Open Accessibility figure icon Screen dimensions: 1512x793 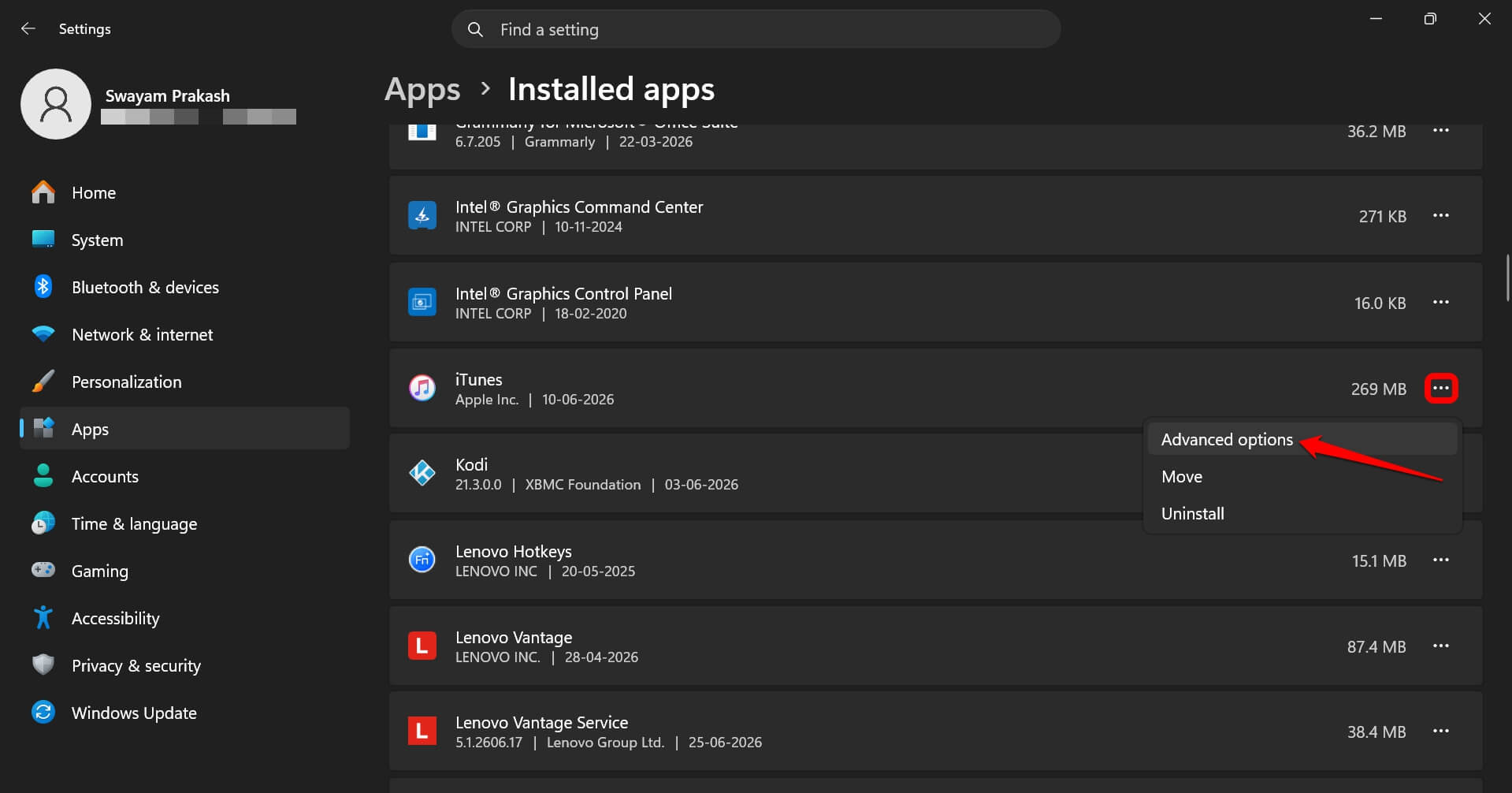coord(43,618)
